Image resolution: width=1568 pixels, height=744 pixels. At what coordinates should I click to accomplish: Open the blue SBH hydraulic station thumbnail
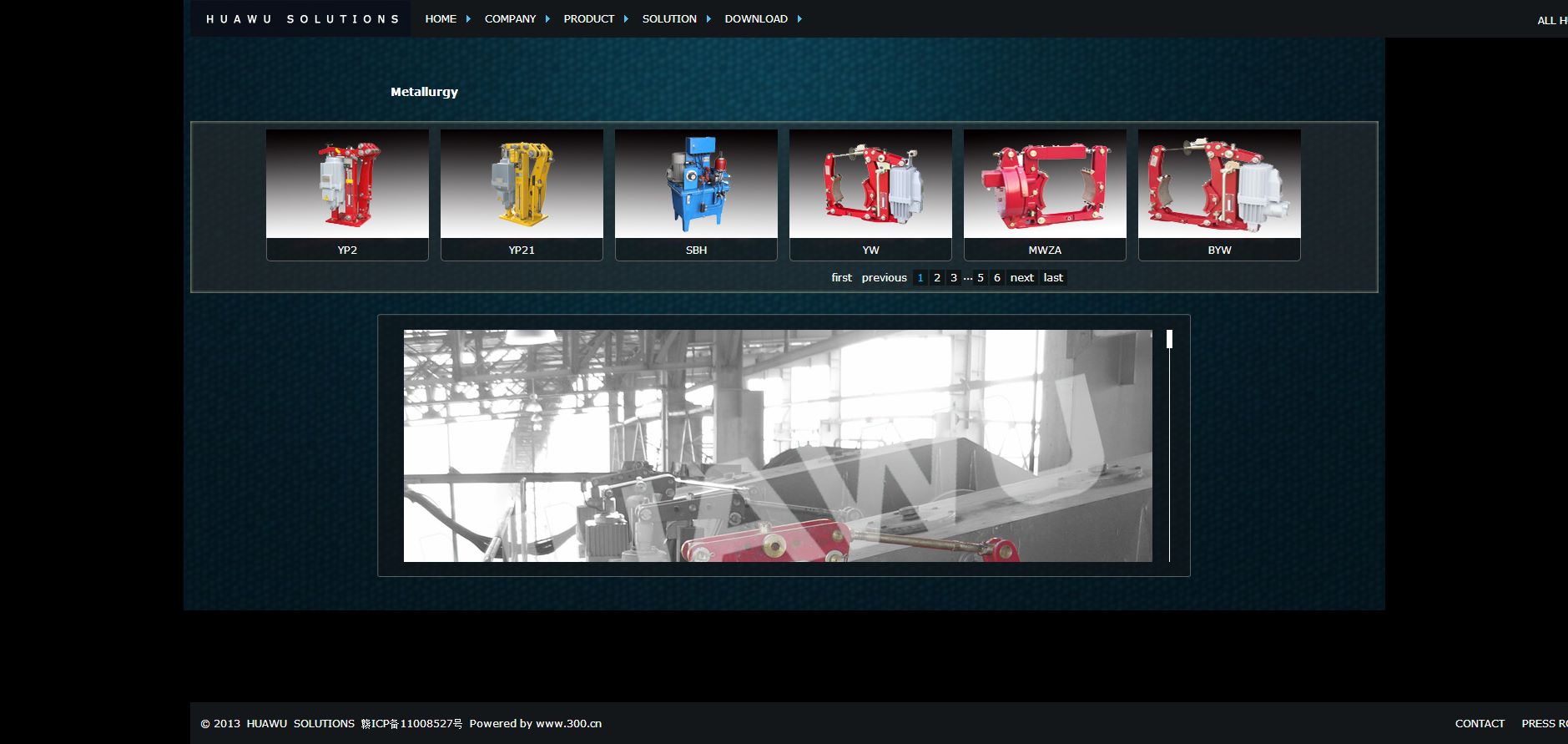(696, 184)
